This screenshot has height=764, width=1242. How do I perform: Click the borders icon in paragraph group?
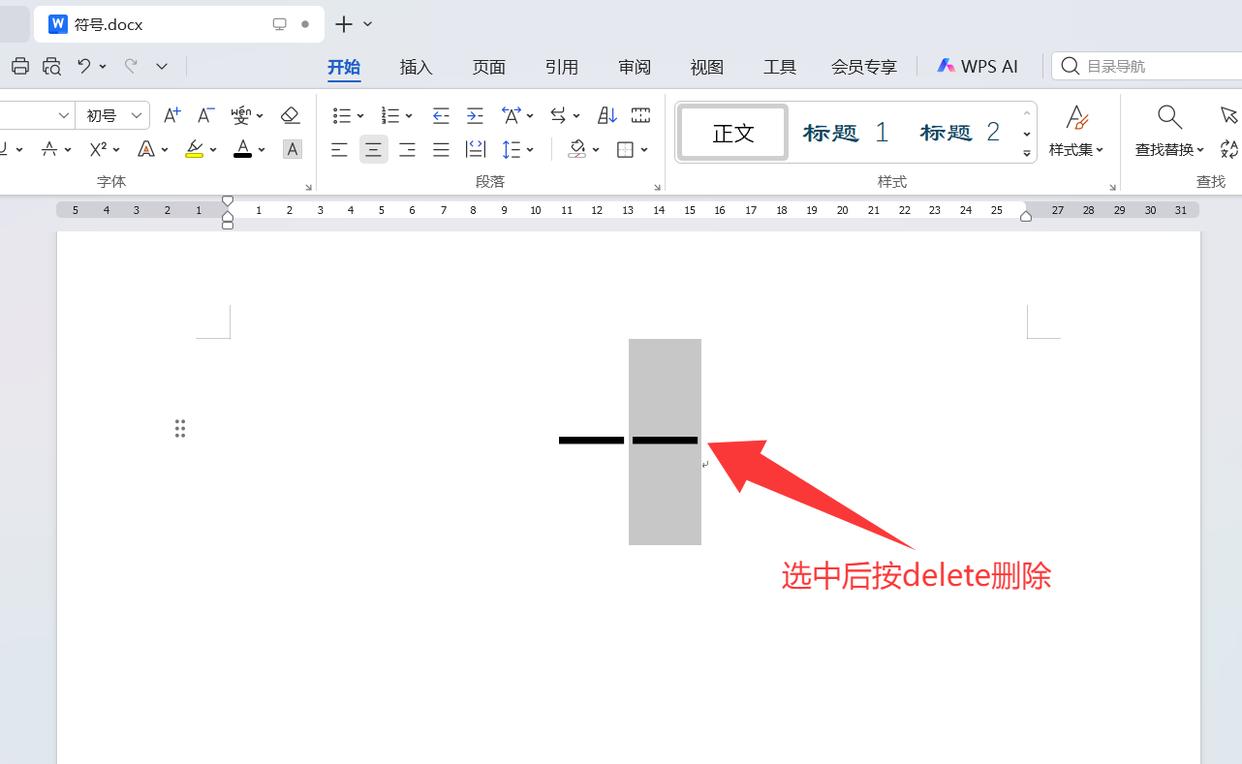tap(626, 150)
